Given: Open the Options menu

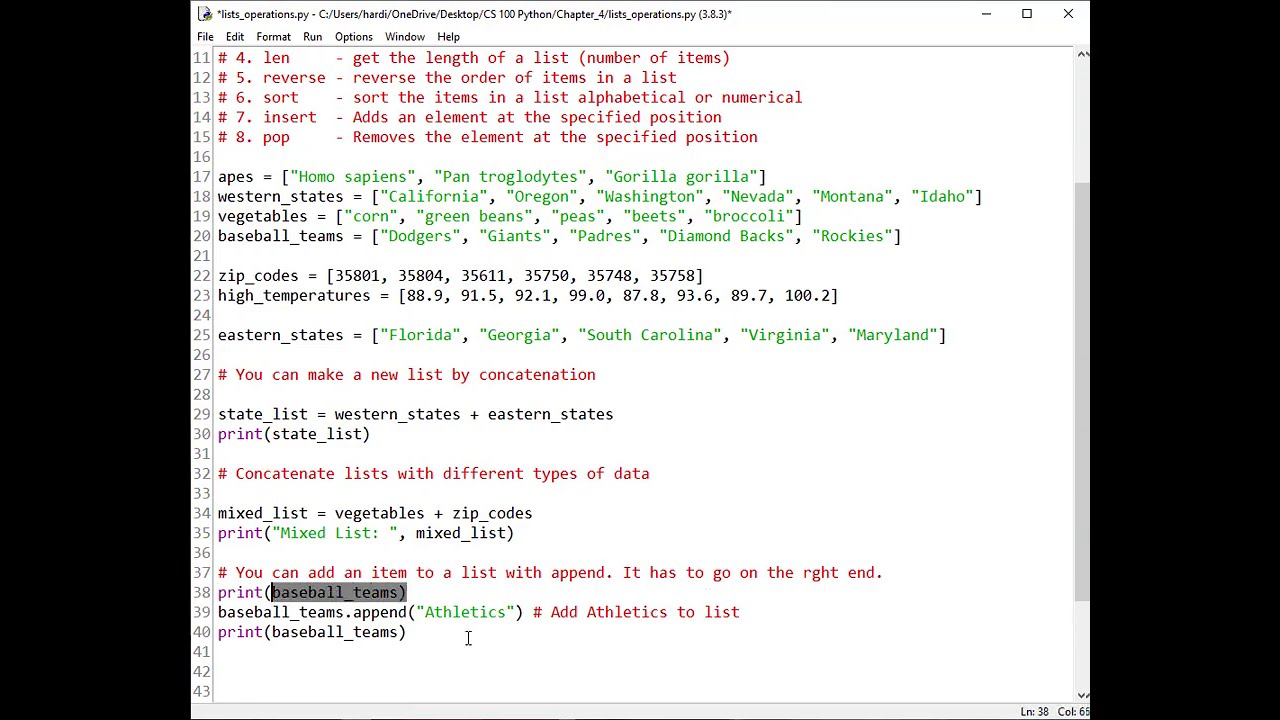Looking at the screenshot, I should (x=354, y=37).
